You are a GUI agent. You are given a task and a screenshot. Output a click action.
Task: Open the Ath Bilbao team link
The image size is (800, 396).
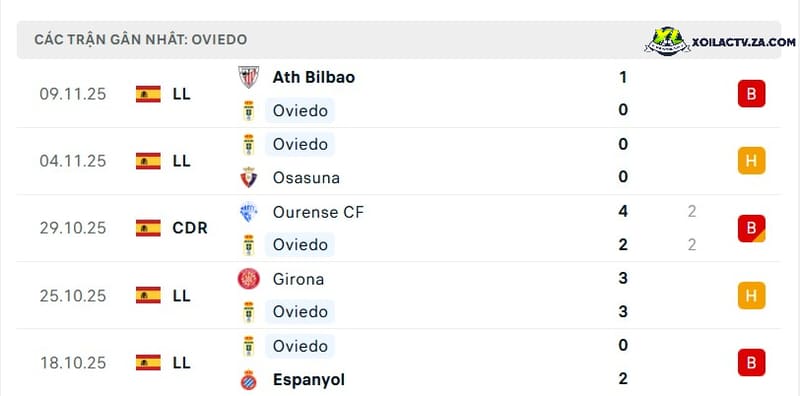[x=314, y=77]
